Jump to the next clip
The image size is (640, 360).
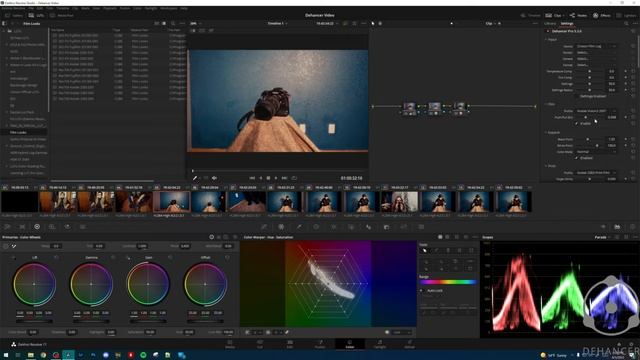coord(284,178)
